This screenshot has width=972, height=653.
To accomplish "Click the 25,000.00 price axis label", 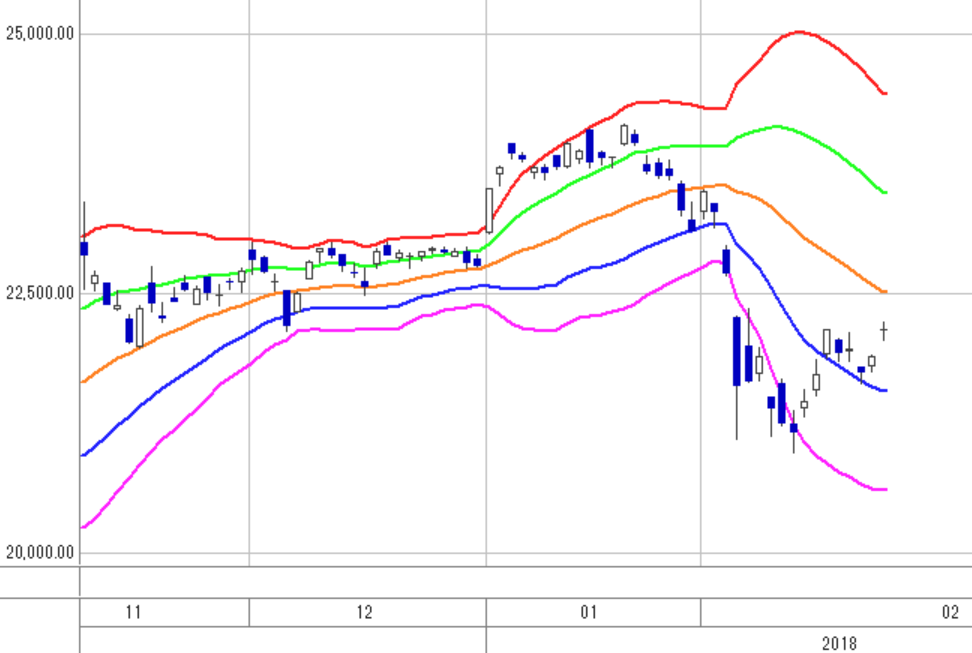I will coord(40,33).
